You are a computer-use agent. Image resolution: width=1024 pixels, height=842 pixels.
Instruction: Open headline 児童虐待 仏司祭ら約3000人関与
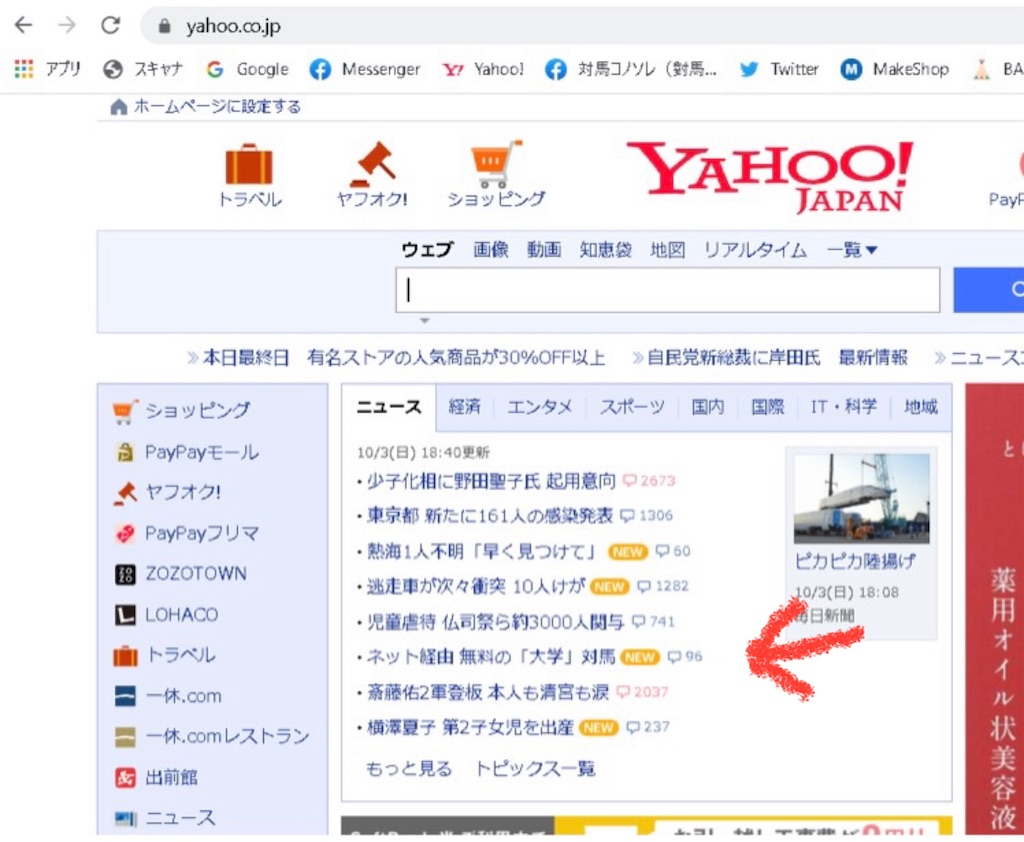(496, 622)
